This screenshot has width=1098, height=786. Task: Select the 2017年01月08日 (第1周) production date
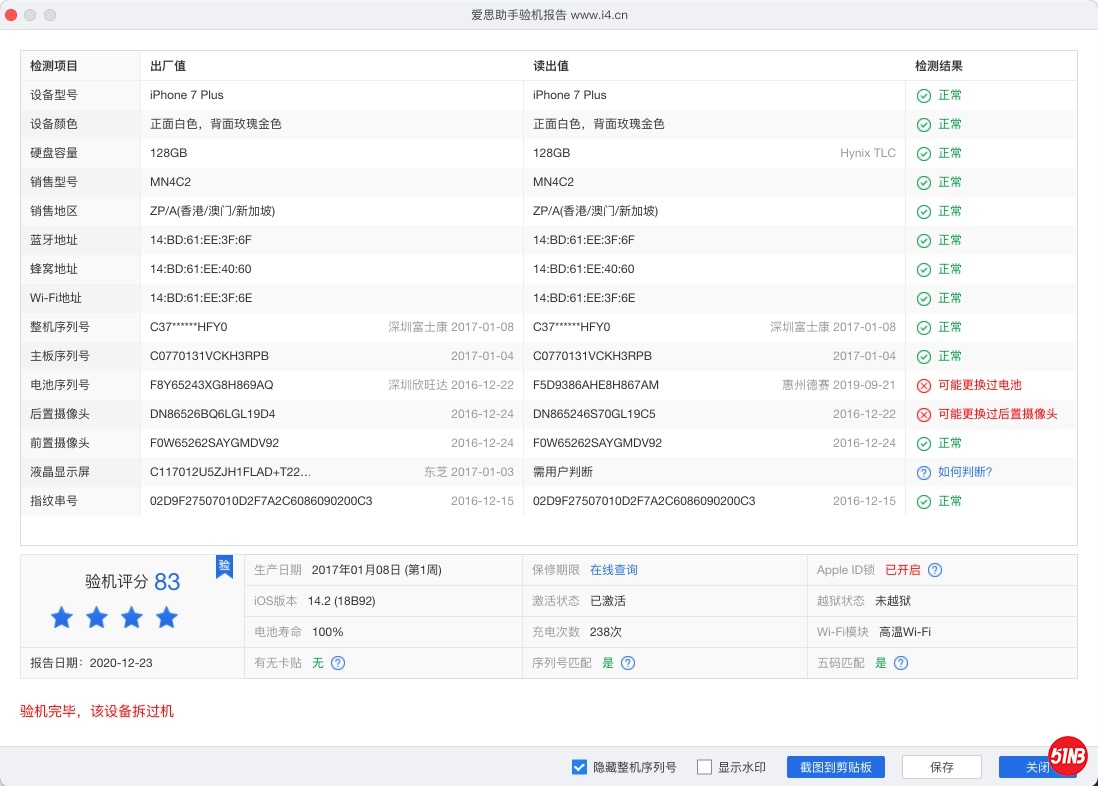376,570
